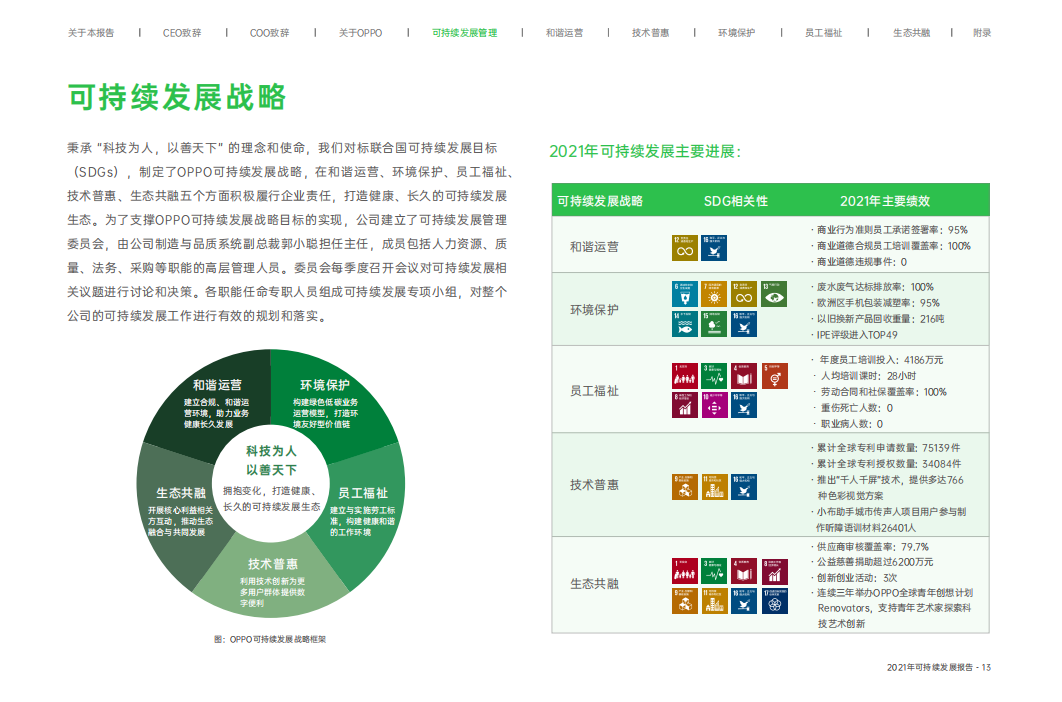
Task: Click SDG 17 partnerships flower icon
Action: pyautogui.click(x=775, y=601)
